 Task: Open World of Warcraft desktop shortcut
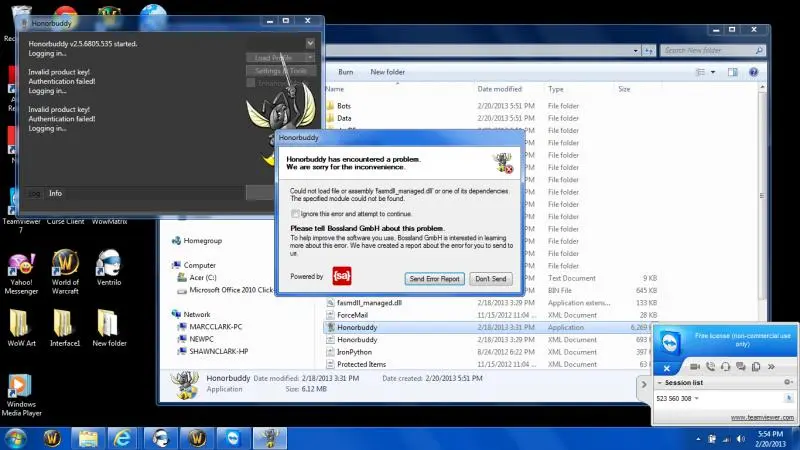point(63,267)
